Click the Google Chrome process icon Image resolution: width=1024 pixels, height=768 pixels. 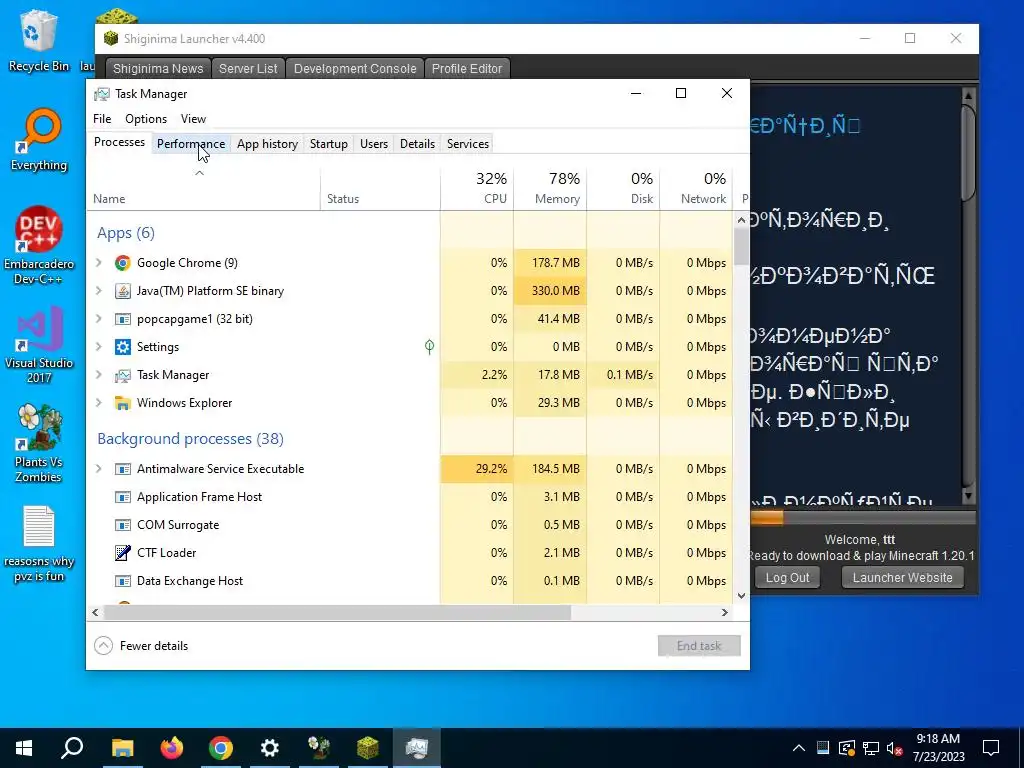click(x=122, y=263)
